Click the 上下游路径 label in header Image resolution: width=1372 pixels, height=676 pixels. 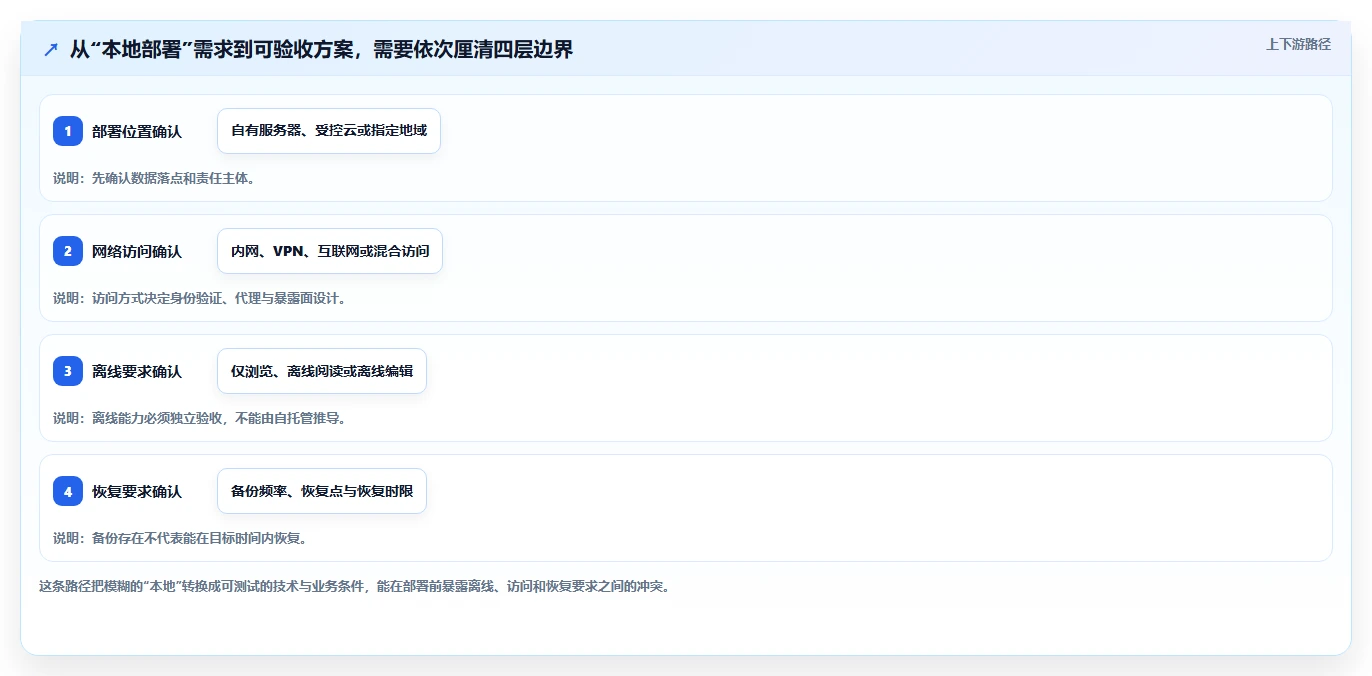[1298, 44]
